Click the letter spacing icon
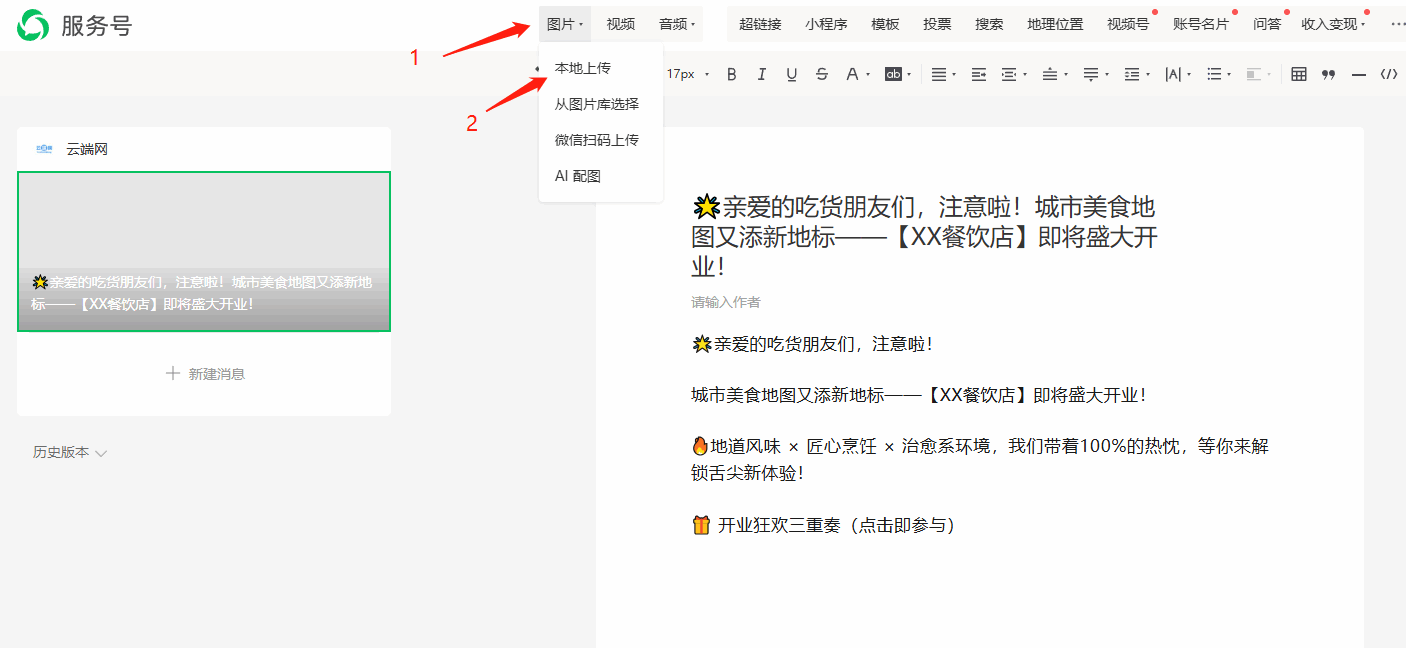Image resolution: width=1406 pixels, height=648 pixels. tap(1173, 74)
